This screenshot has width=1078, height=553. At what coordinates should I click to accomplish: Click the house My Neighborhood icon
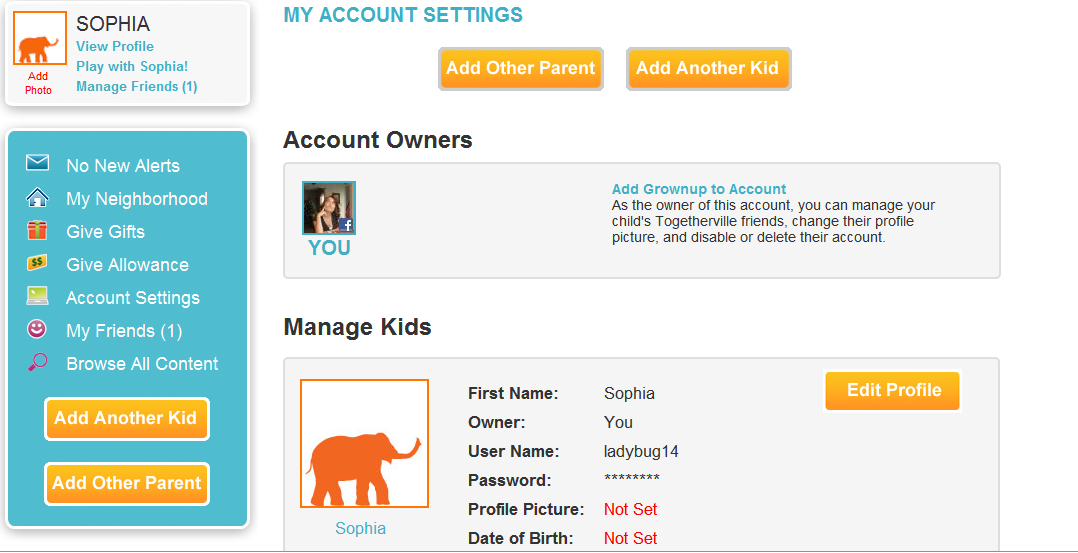tap(38, 197)
